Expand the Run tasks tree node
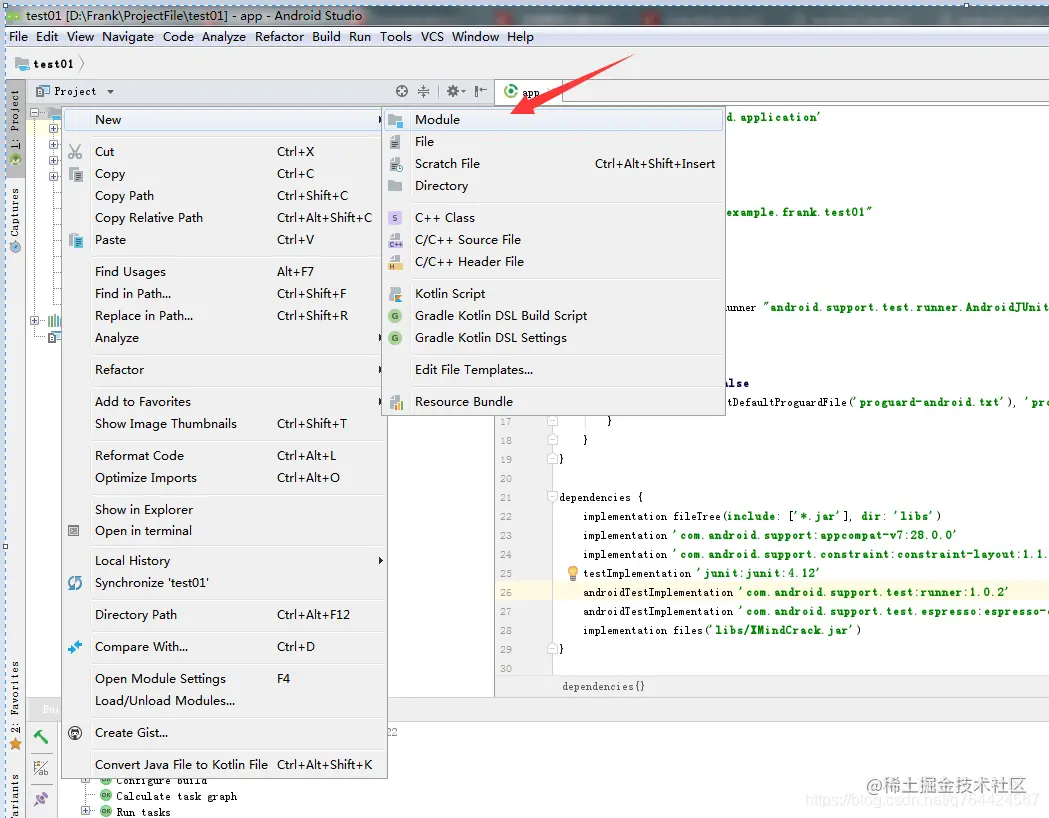Image resolution: width=1049 pixels, height=818 pixels. tap(86, 811)
